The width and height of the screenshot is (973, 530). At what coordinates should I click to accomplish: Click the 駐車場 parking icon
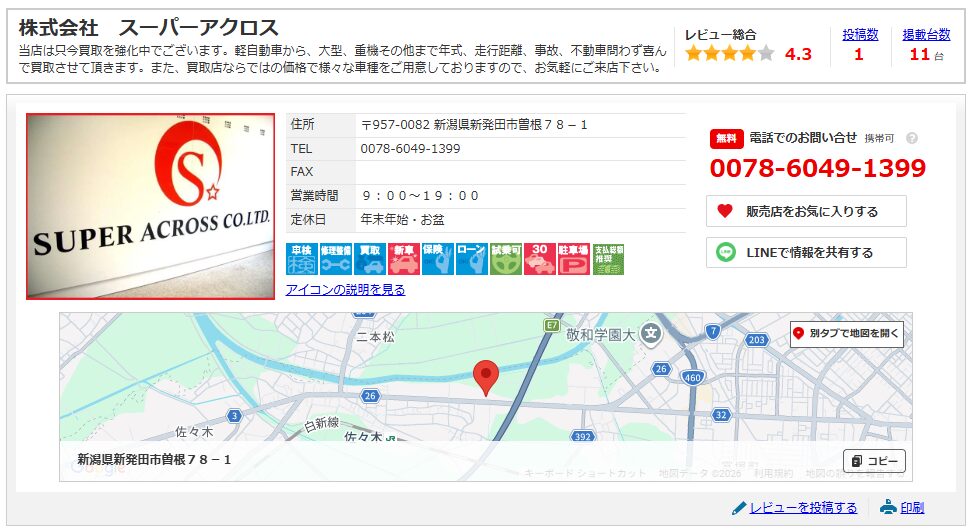573,259
